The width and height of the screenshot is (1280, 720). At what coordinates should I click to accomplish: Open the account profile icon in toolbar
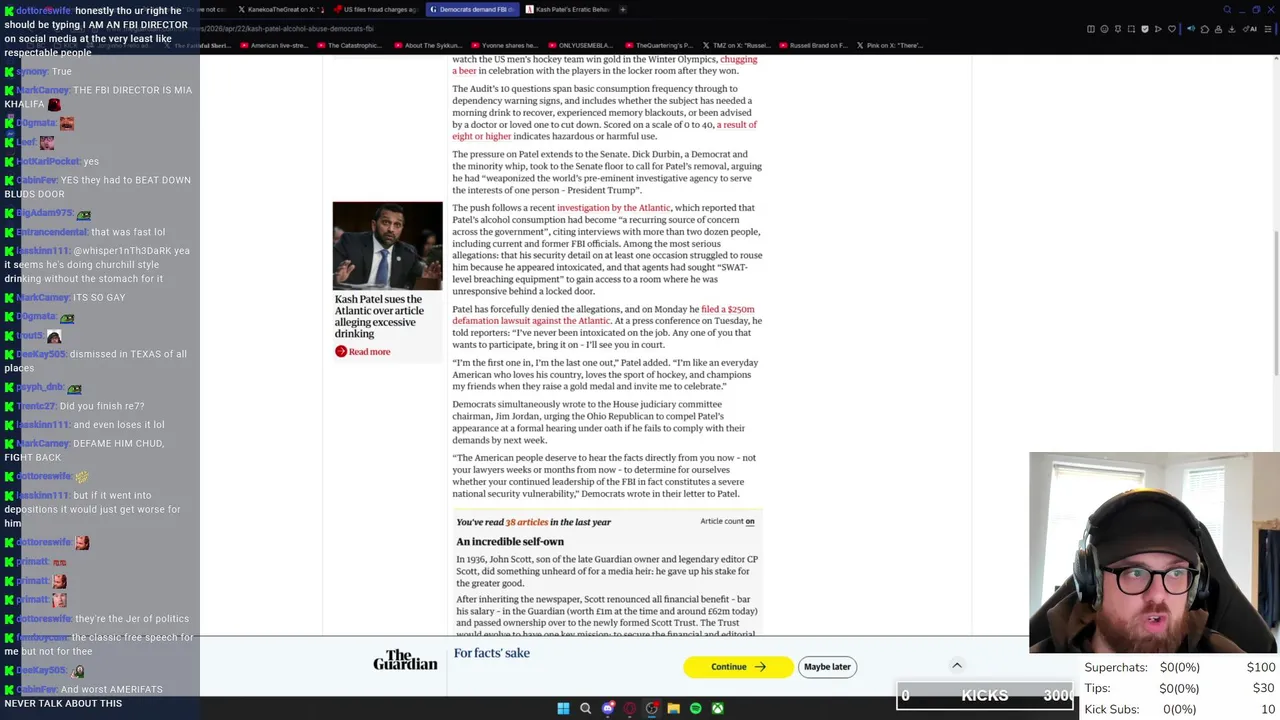click(1218, 29)
